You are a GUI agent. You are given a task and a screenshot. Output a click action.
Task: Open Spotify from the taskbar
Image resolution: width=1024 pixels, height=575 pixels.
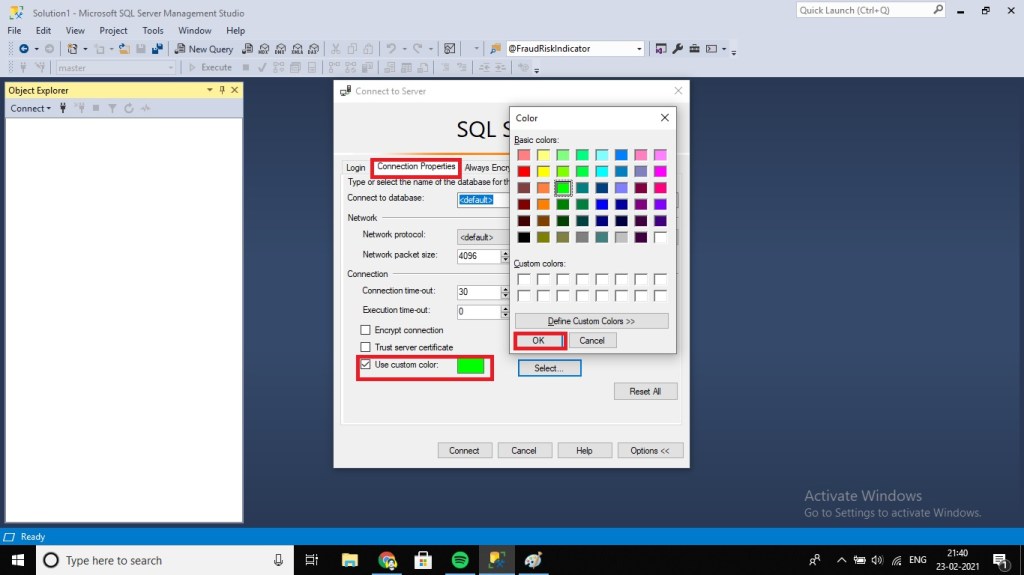click(460, 560)
